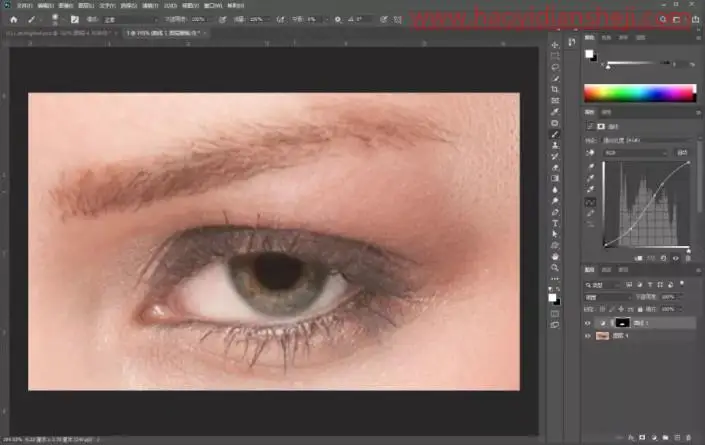Select the Brush tool in the toolbar

coord(555,134)
